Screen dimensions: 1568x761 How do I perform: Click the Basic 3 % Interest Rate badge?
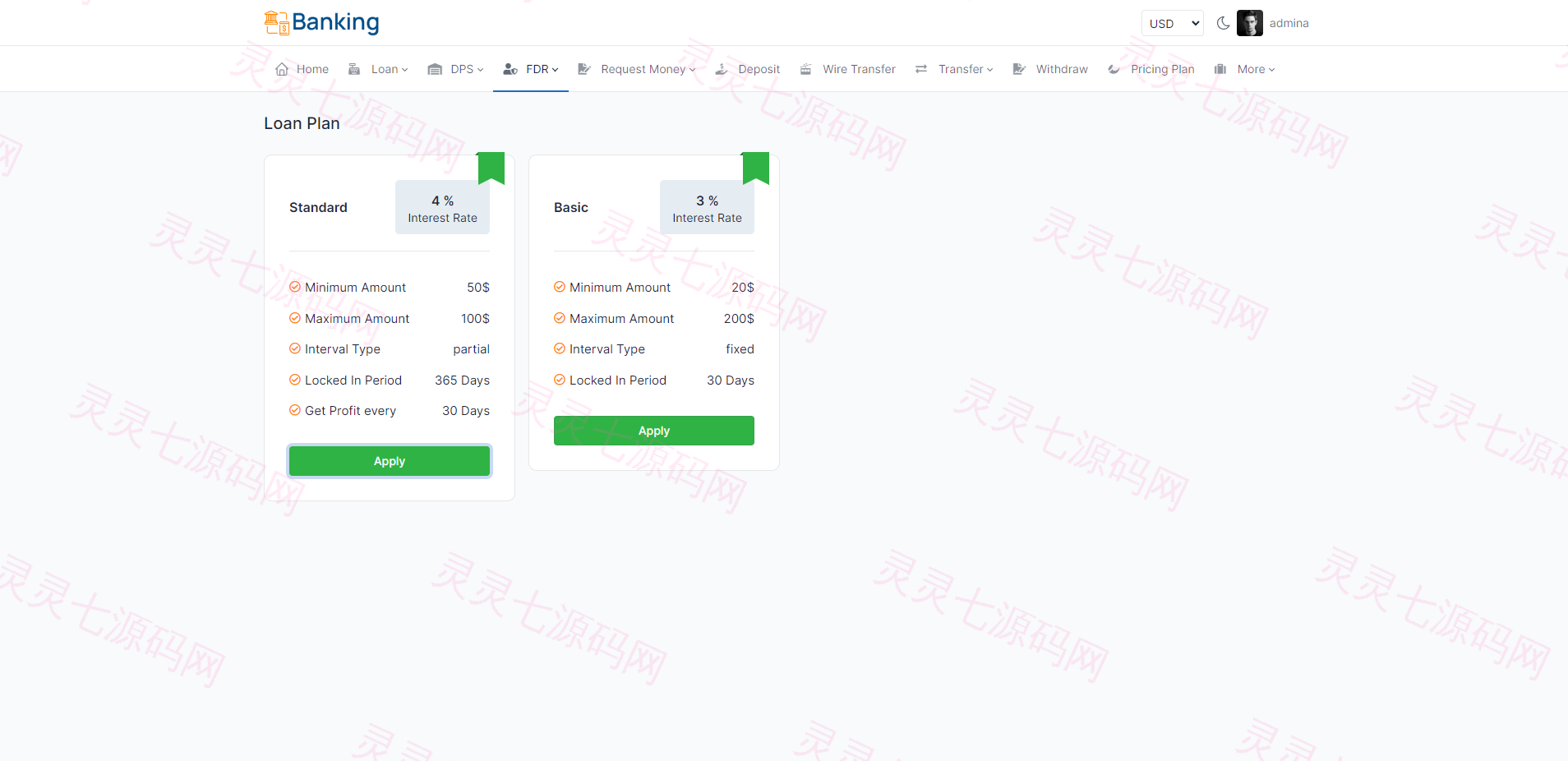pos(707,207)
